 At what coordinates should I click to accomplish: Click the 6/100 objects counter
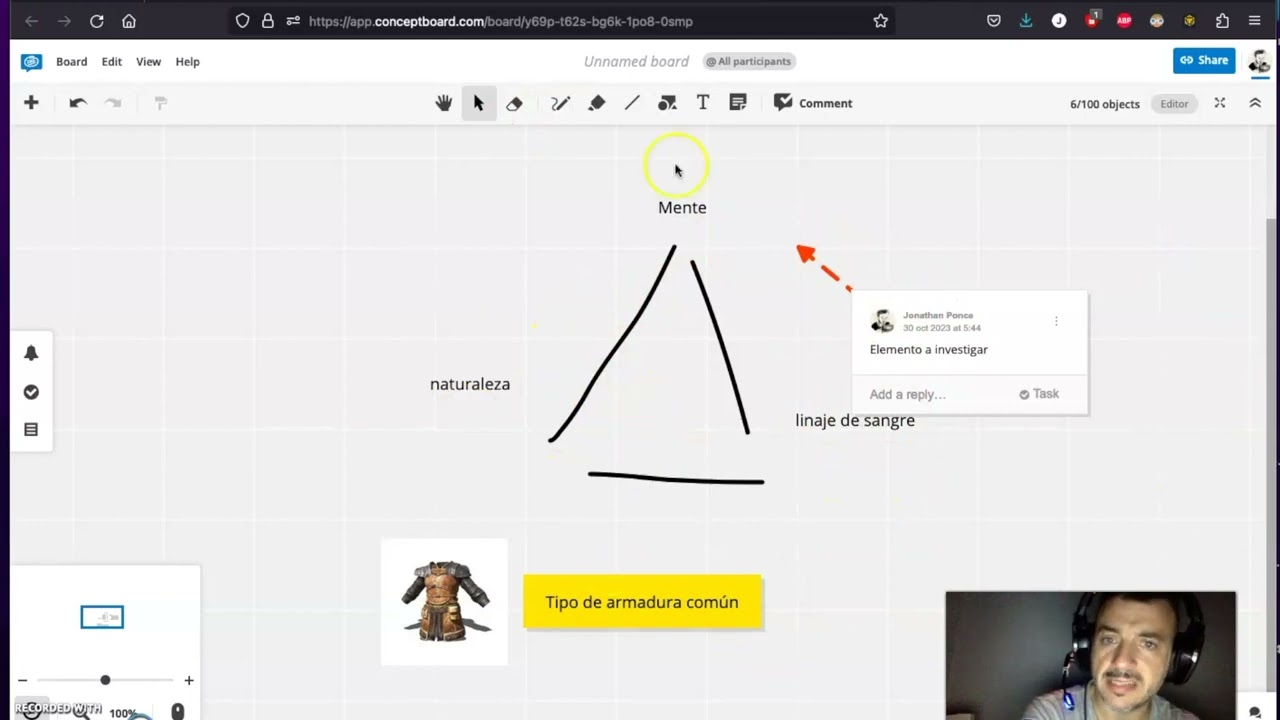1104,104
